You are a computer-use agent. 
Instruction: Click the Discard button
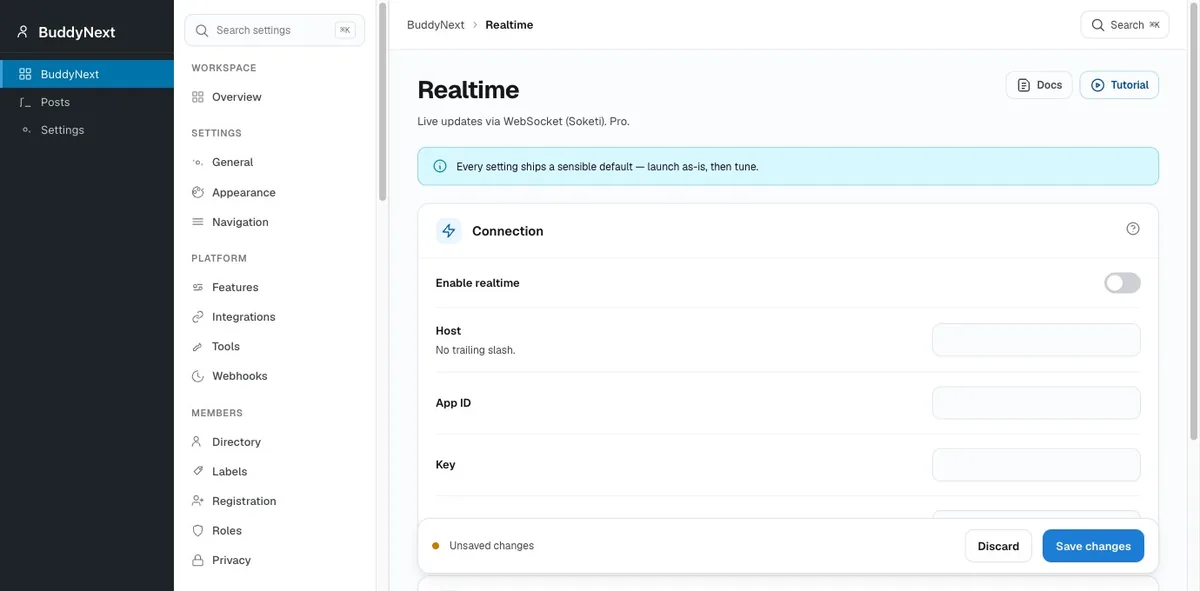click(998, 546)
